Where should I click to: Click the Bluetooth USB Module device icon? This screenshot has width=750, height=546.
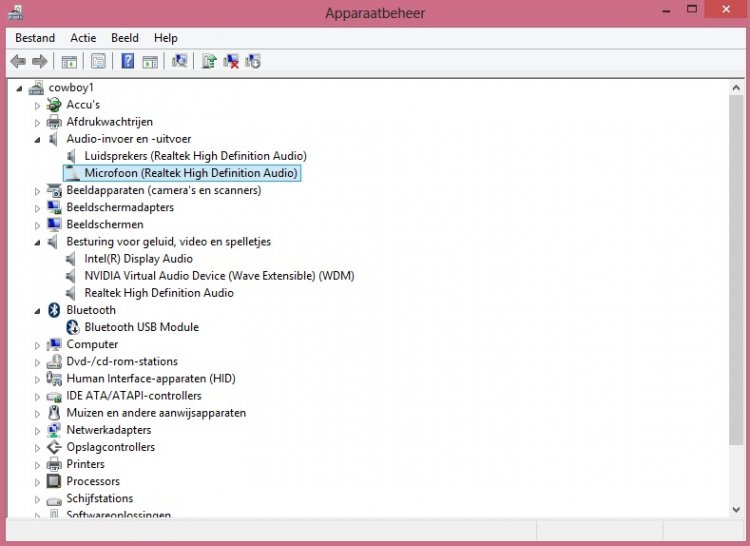click(x=73, y=327)
